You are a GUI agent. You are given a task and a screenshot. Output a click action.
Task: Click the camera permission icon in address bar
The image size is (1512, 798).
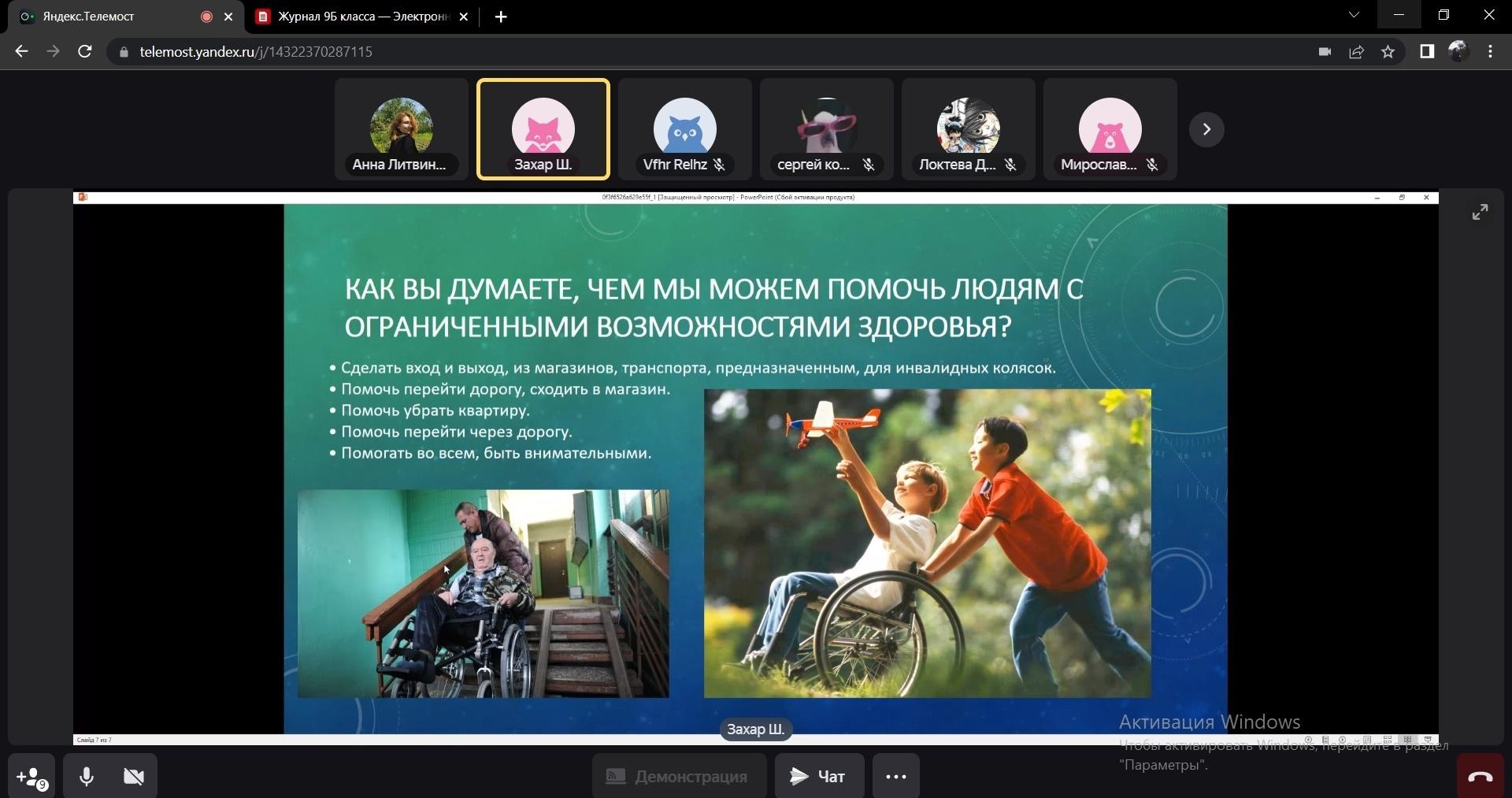pyautogui.click(x=1325, y=52)
